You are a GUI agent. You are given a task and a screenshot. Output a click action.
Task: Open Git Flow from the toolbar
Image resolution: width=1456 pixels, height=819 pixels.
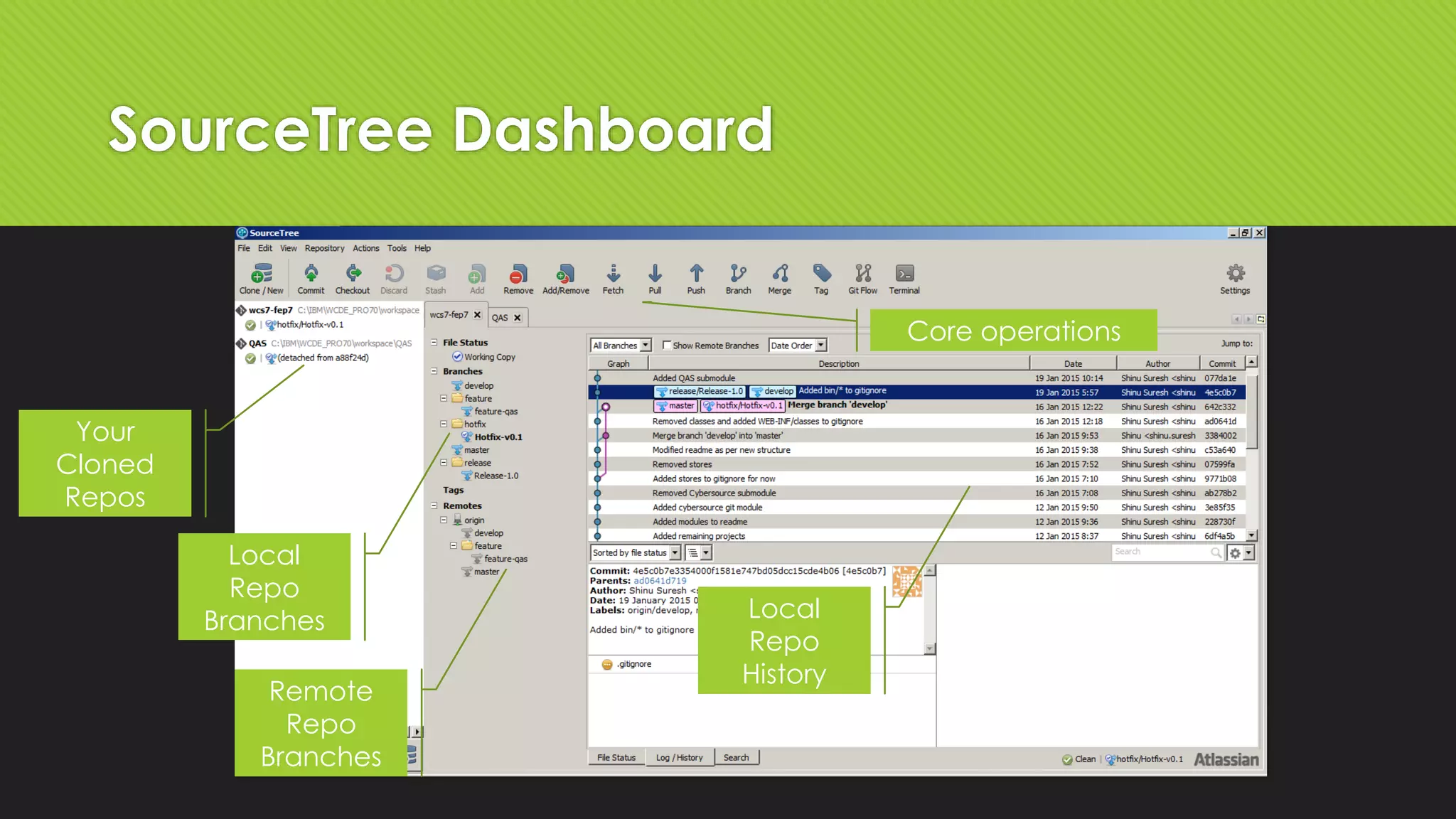click(862, 274)
